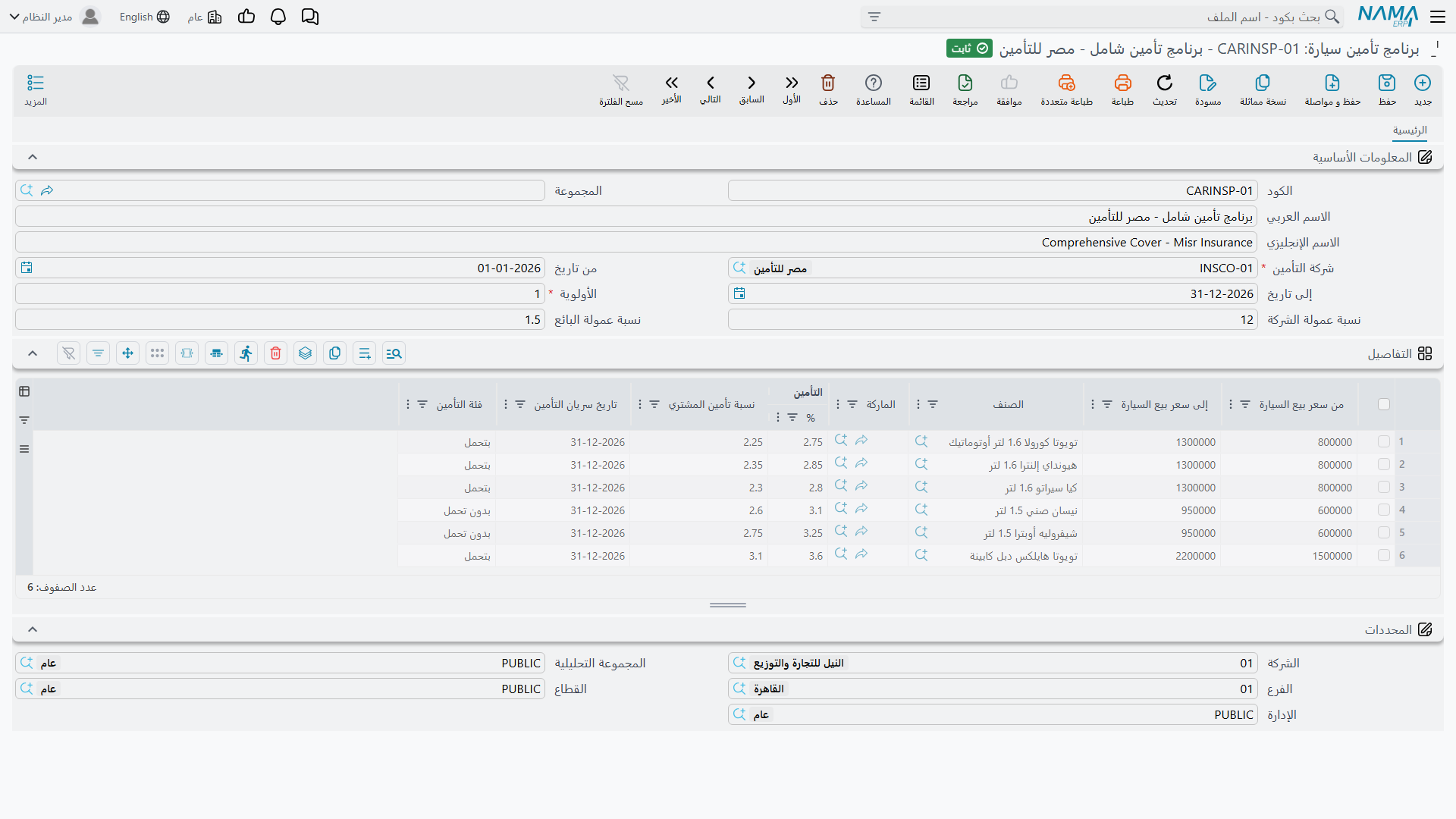Click the NAMA ERP logo

[x=1388, y=17]
